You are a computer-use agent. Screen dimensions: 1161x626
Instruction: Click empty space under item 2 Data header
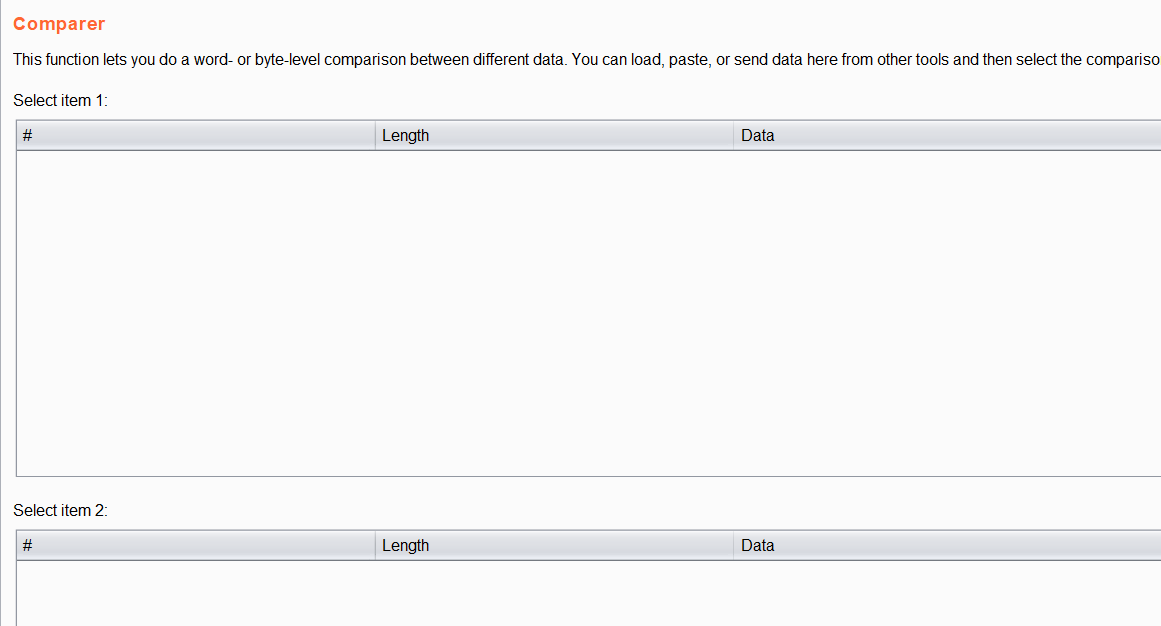[x=948, y=593]
